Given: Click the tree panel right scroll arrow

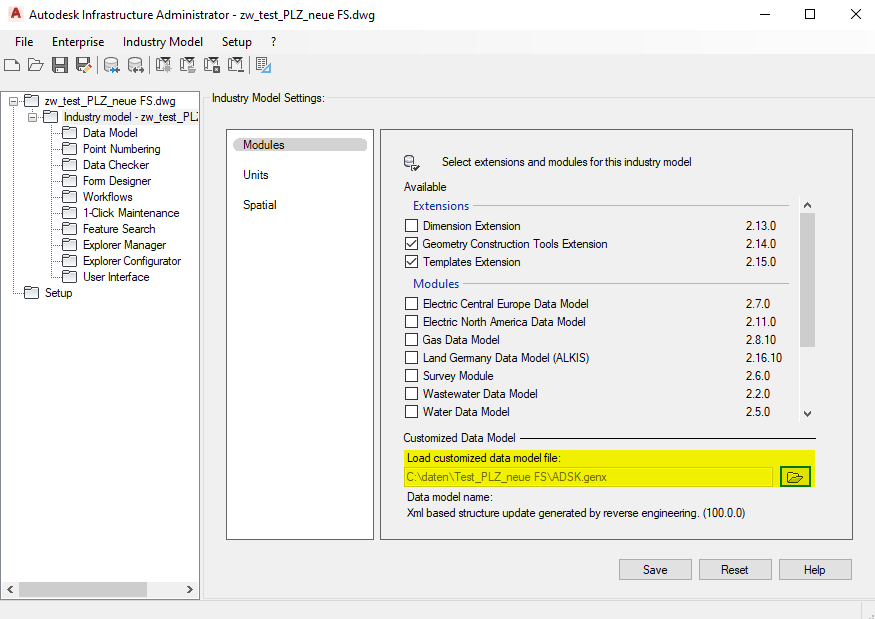Looking at the screenshot, I should coord(190,589).
